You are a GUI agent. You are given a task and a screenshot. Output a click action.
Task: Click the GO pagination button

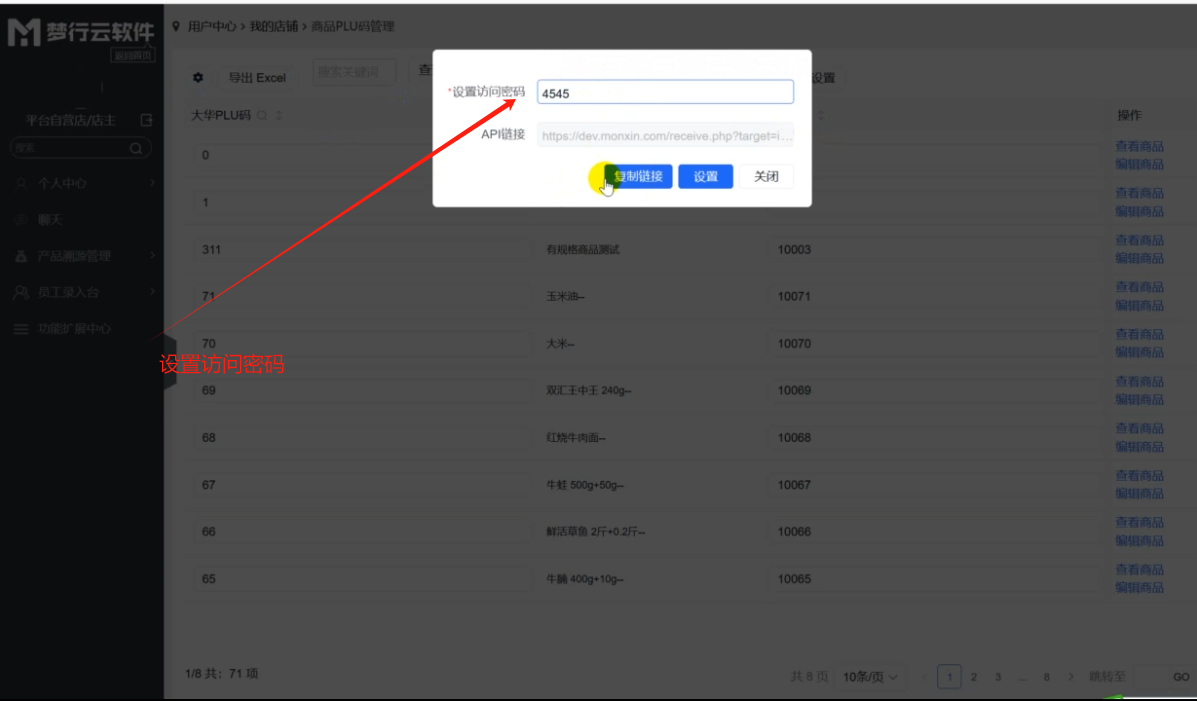[1181, 677]
